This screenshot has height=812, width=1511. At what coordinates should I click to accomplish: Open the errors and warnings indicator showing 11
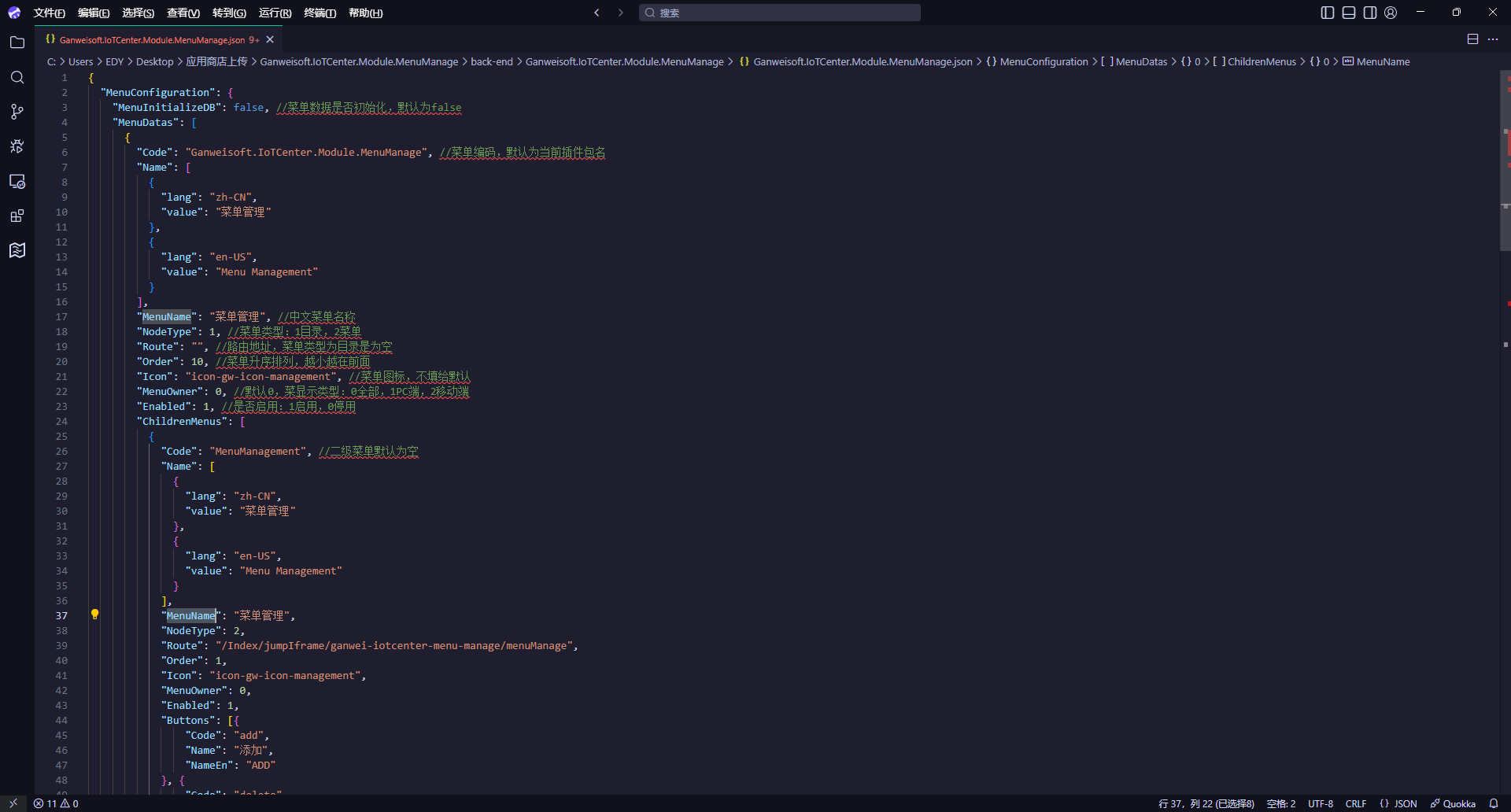[x=56, y=803]
